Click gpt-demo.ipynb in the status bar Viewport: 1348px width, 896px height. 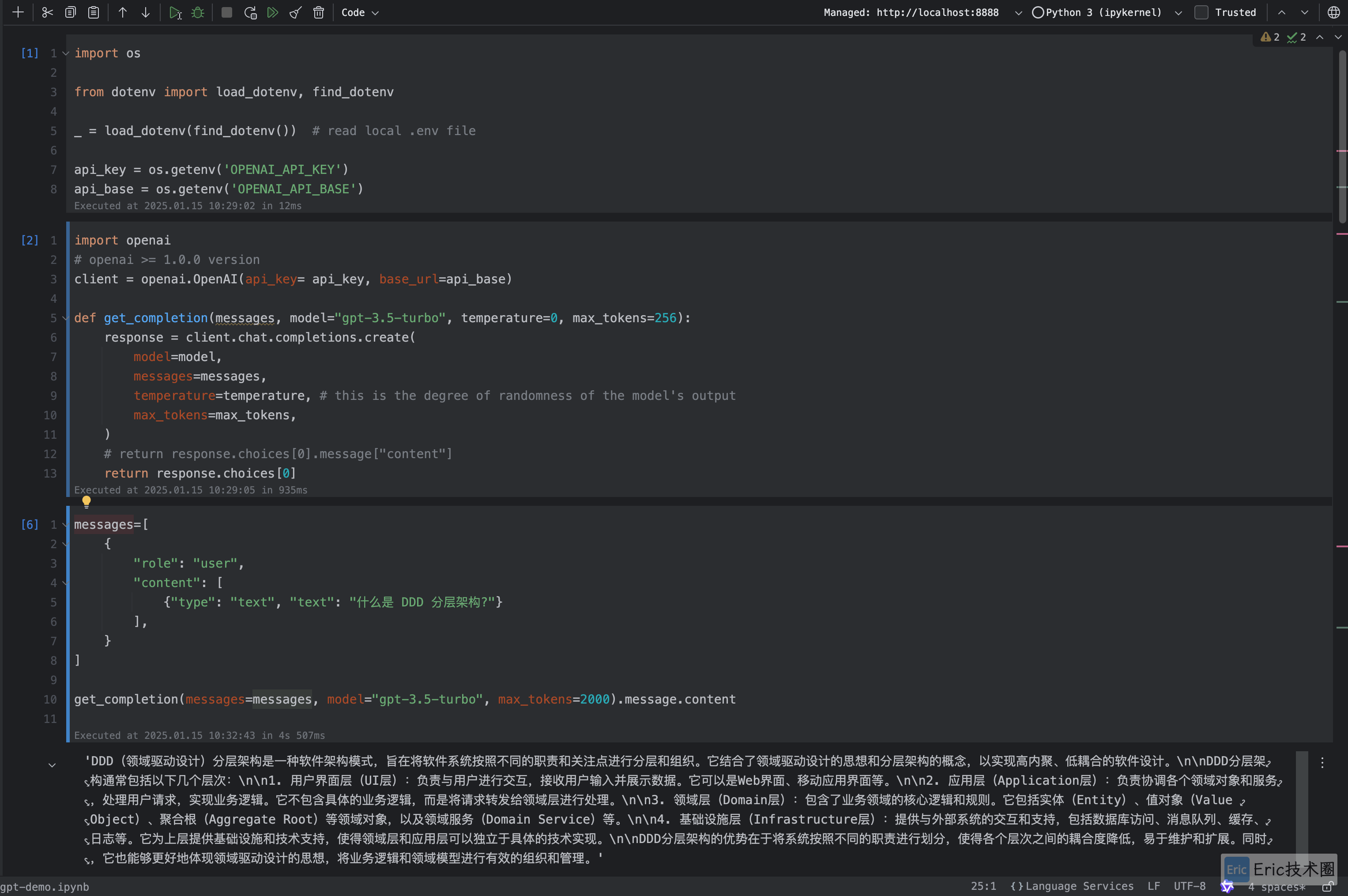click(x=45, y=887)
